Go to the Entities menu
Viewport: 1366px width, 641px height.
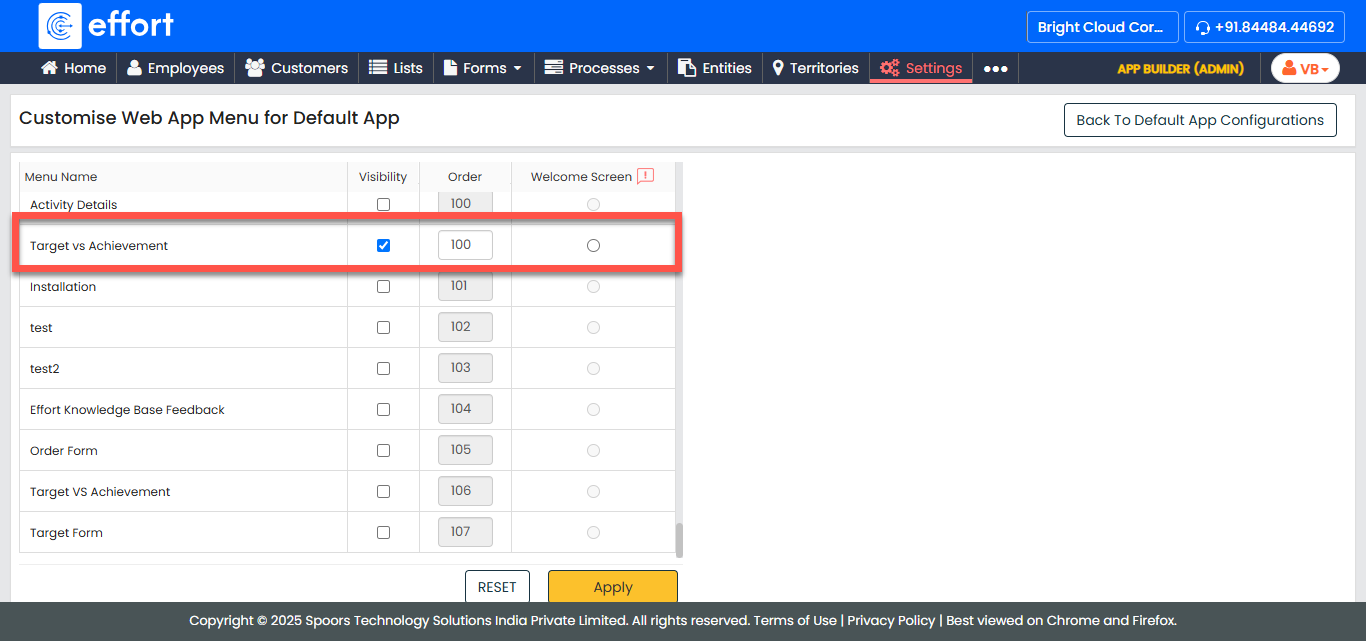[x=715, y=68]
